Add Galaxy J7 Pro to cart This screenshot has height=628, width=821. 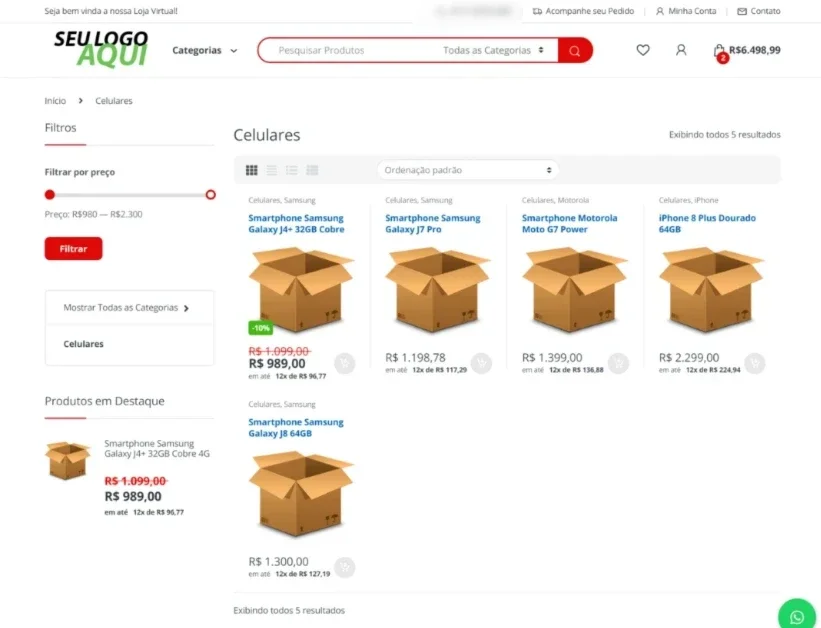(481, 363)
